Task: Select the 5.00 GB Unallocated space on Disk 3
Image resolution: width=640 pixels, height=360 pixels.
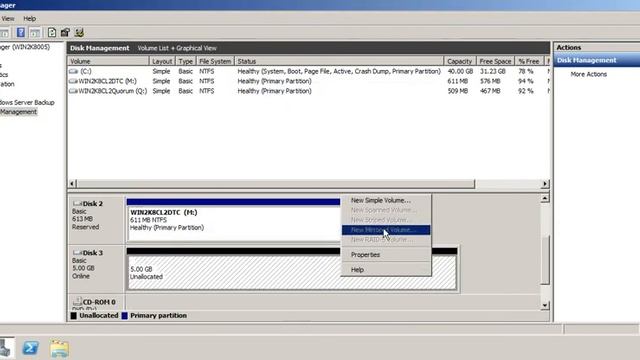Action: point(292,269)
